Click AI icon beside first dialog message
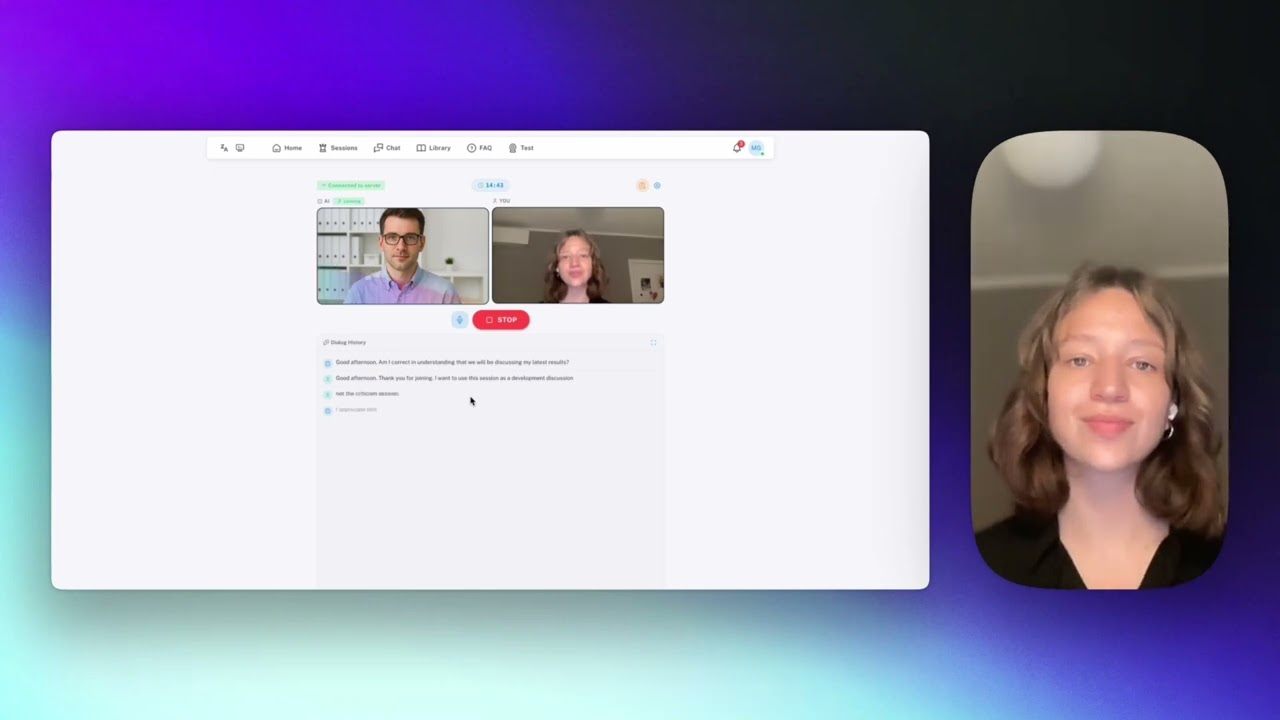Viewport: 1280px width, 720px height. click(327, 363)
